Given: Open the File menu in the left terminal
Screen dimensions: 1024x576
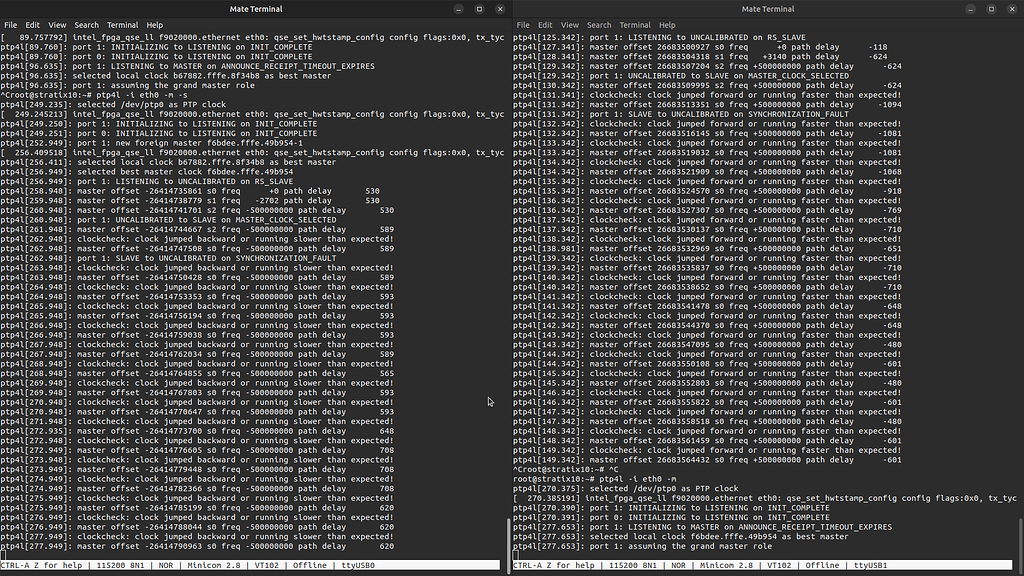Looking at the screenshot, I should tap(11, 25).
